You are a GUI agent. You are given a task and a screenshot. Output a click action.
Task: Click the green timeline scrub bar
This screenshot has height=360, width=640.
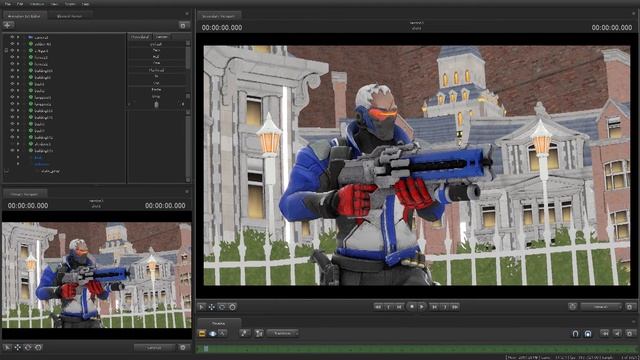pyautogui.click(x=416, y=349)
